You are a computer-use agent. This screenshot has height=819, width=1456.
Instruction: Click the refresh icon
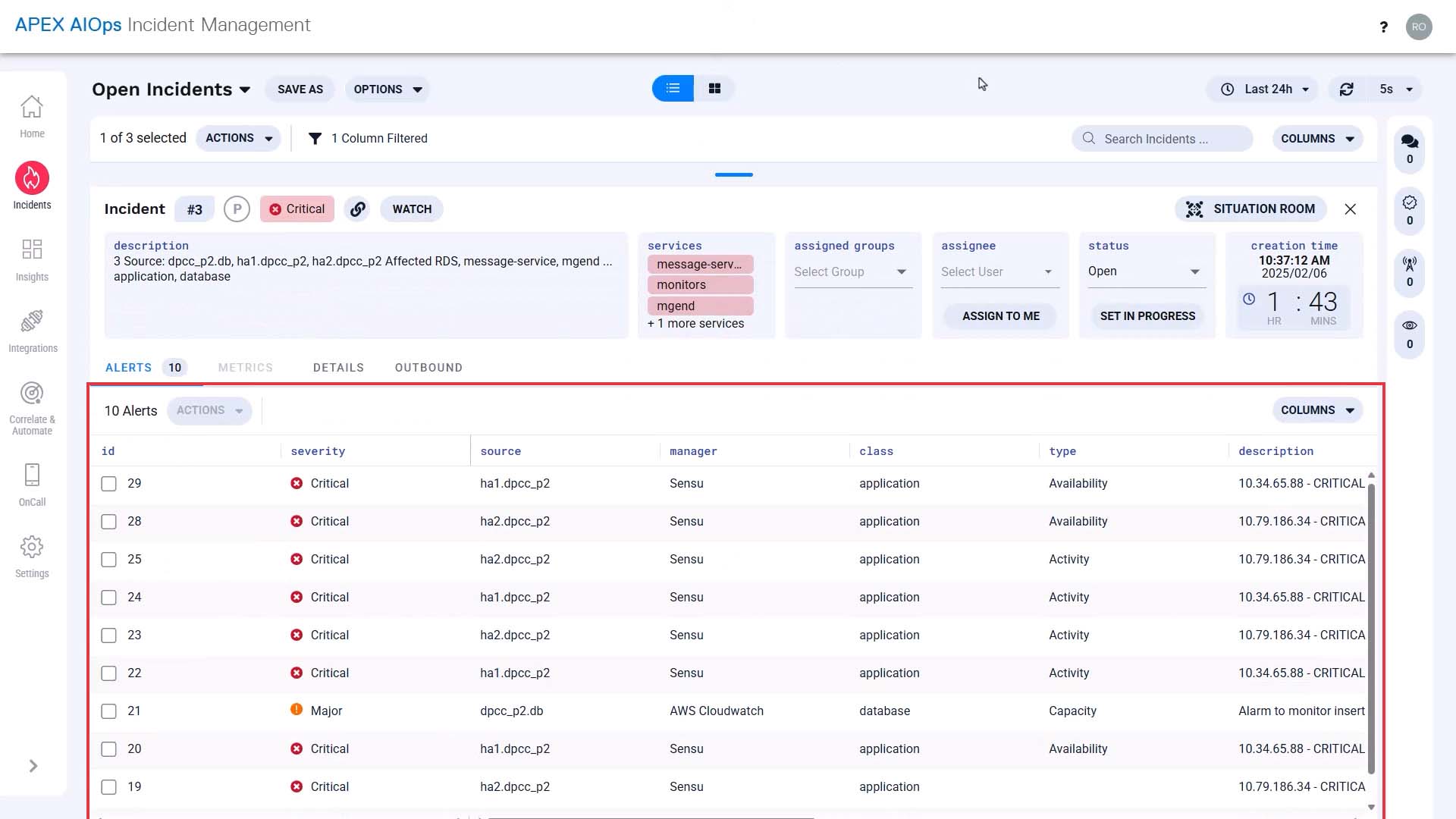[x=1347, y=89]
